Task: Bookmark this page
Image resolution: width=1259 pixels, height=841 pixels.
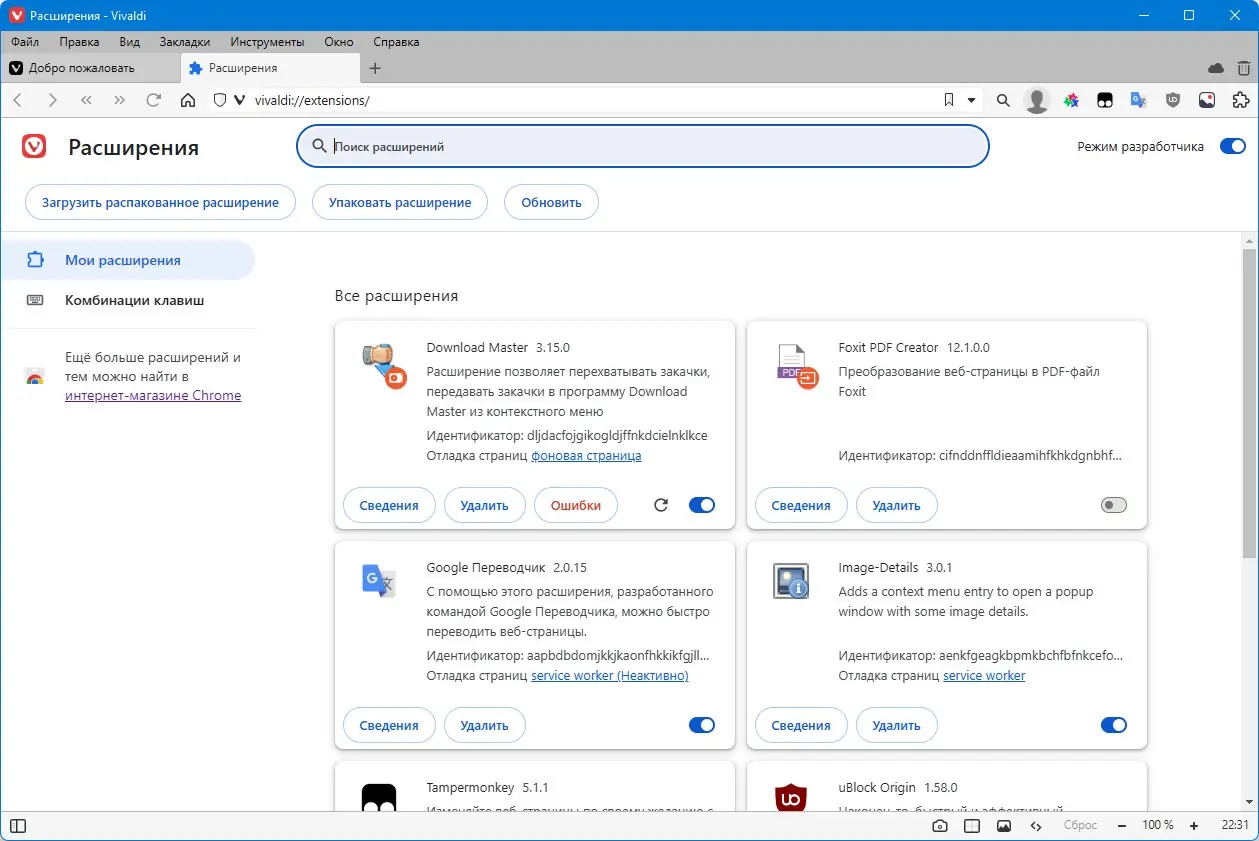Action: (x=949, y=100)
